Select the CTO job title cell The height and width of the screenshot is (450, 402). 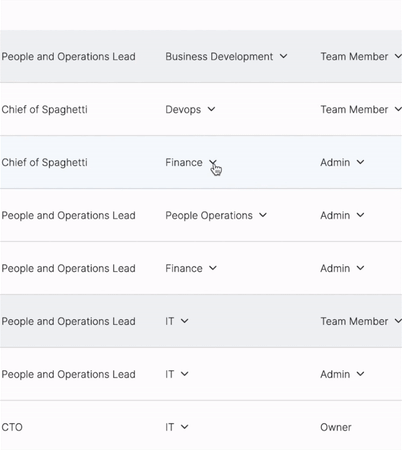tap(12, 427)
